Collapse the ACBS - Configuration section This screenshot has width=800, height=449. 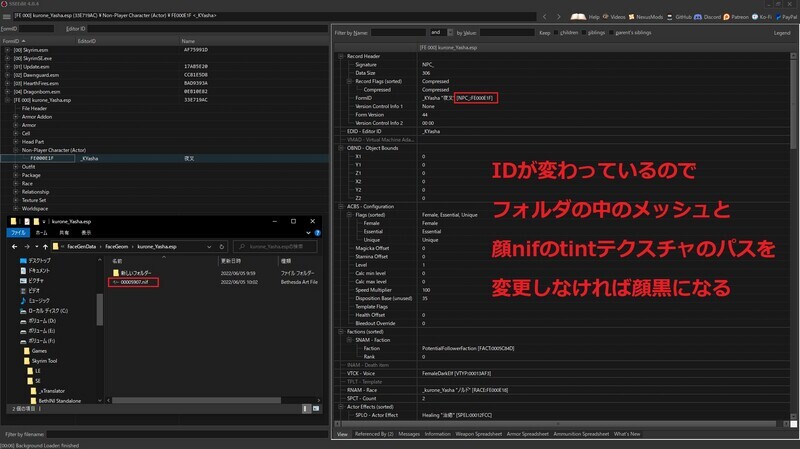click(x=341, y=207)
